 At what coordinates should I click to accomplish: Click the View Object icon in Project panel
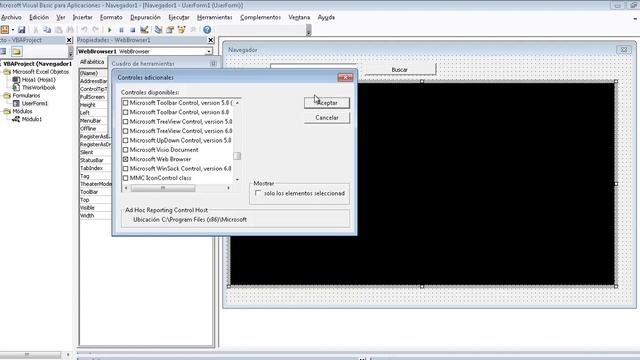click(x=3, y=51)
